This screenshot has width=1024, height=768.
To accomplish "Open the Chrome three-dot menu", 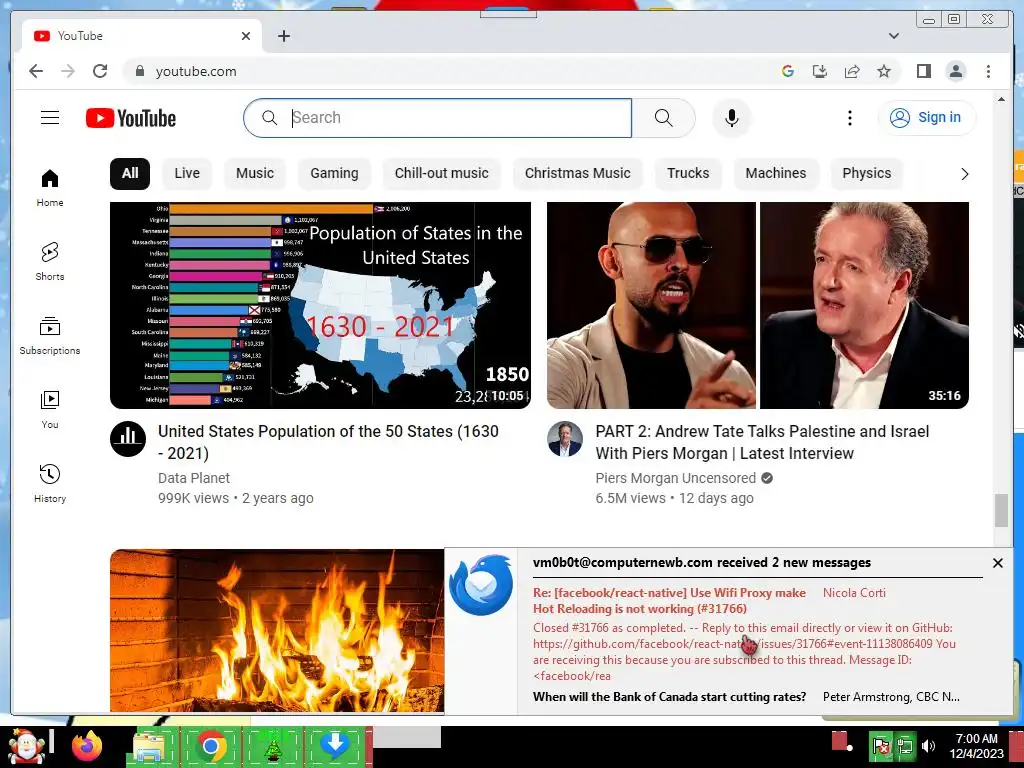I will coord(988,71).
